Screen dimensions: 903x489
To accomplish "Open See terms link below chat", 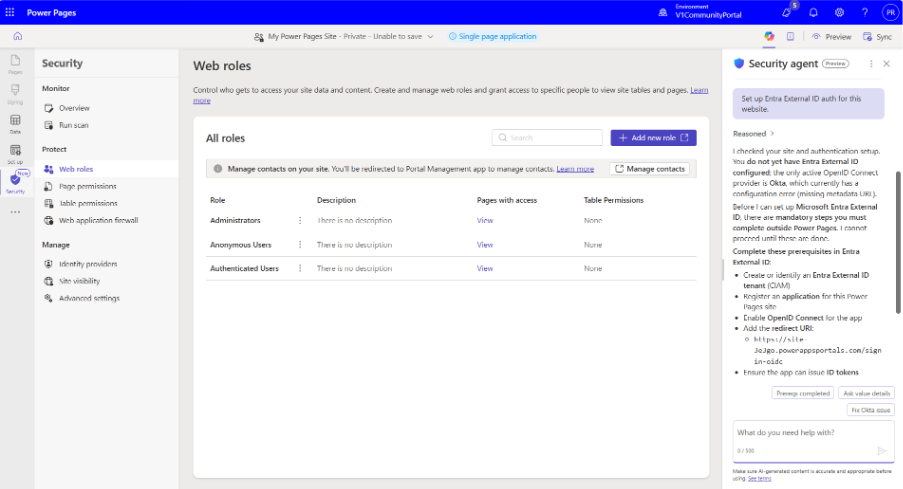I will 759,478.
